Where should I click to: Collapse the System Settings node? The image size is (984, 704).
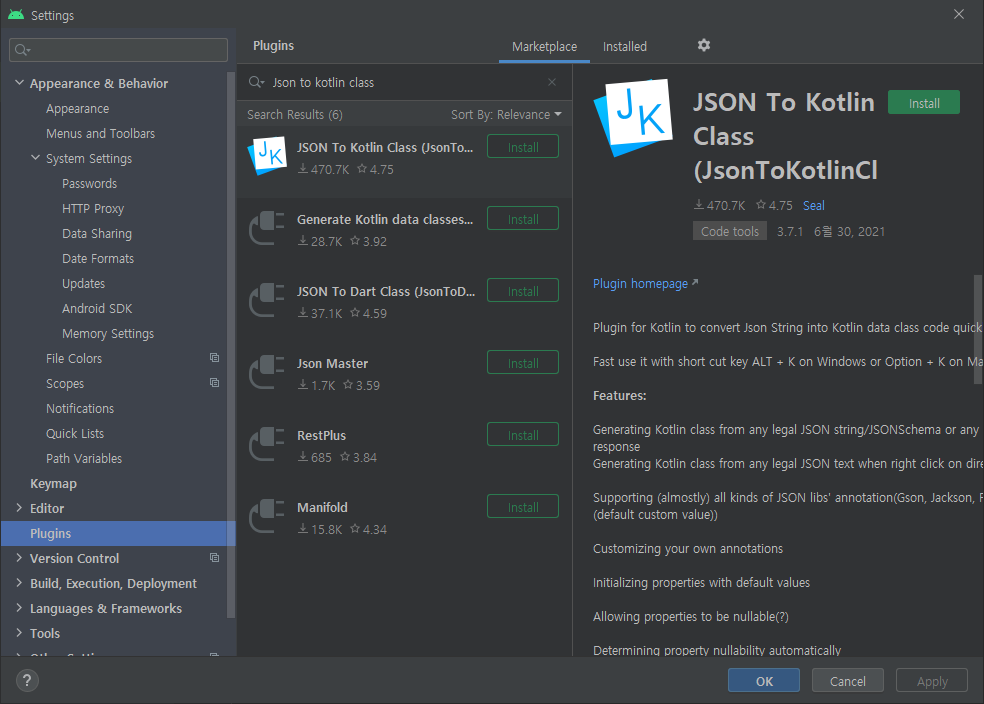(x=36, y=158)
